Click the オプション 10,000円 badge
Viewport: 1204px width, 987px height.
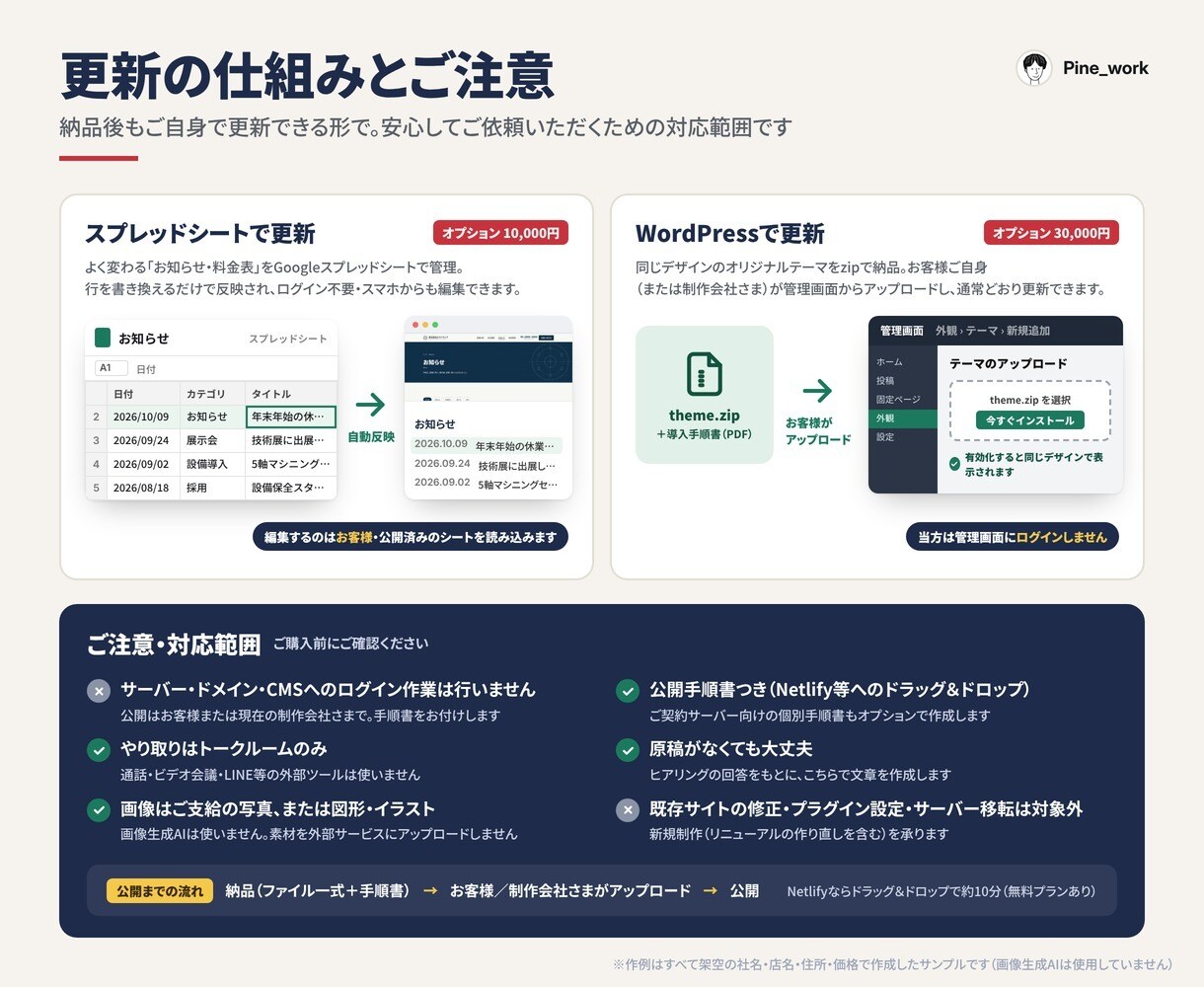pyautogui.click(x=500, y=233)
